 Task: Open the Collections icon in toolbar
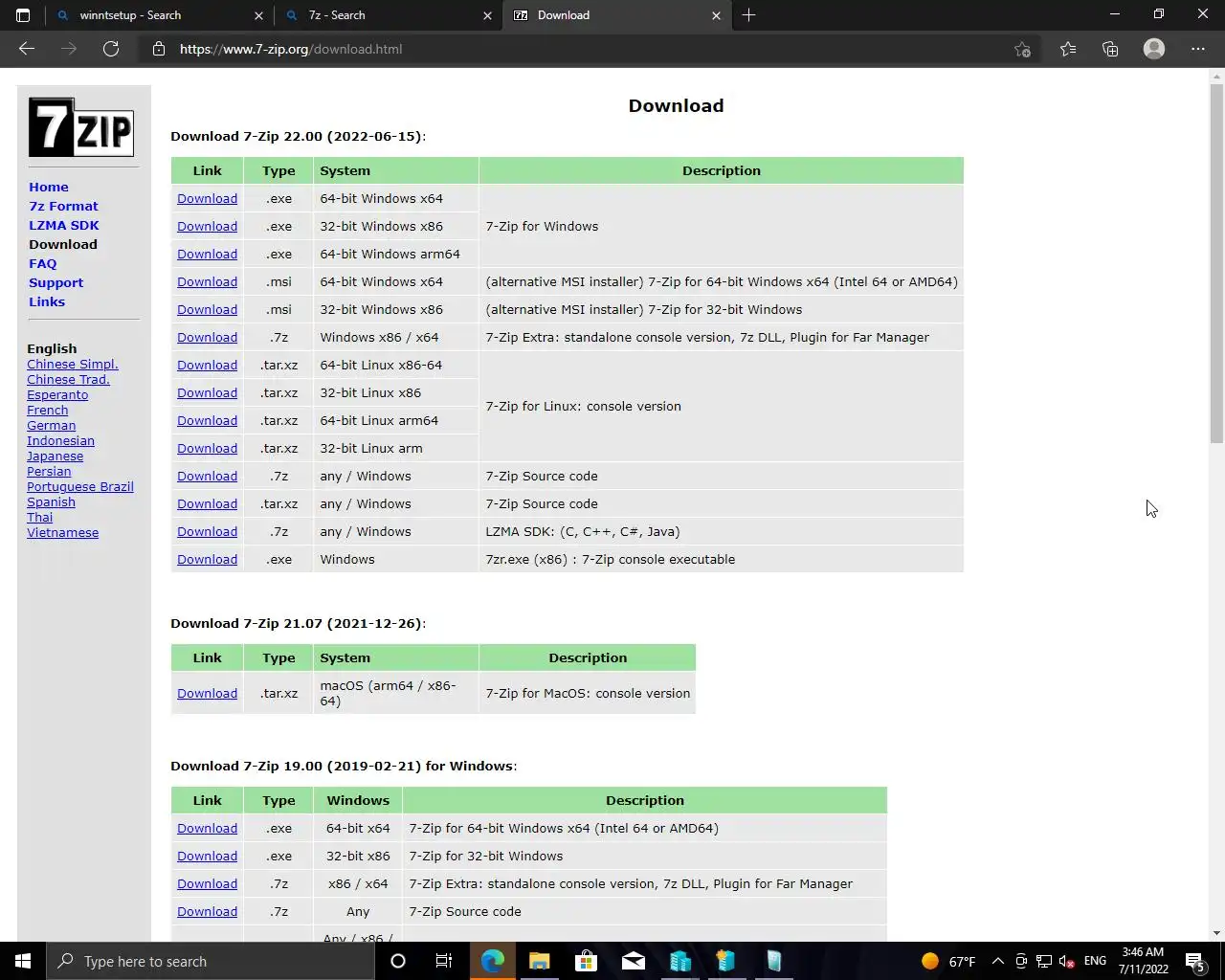click(x=1110, y=49)
